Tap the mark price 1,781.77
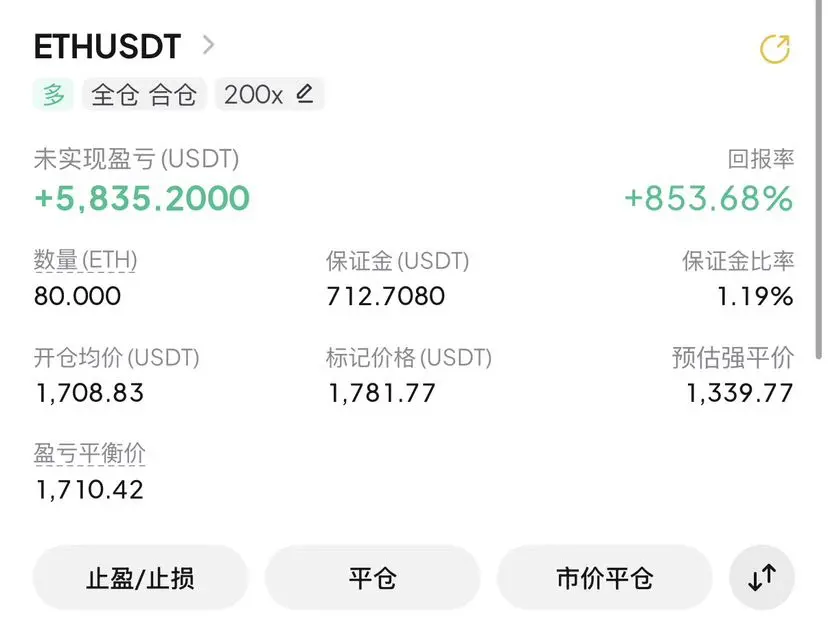Screen dimensions: 828x622 381,393
